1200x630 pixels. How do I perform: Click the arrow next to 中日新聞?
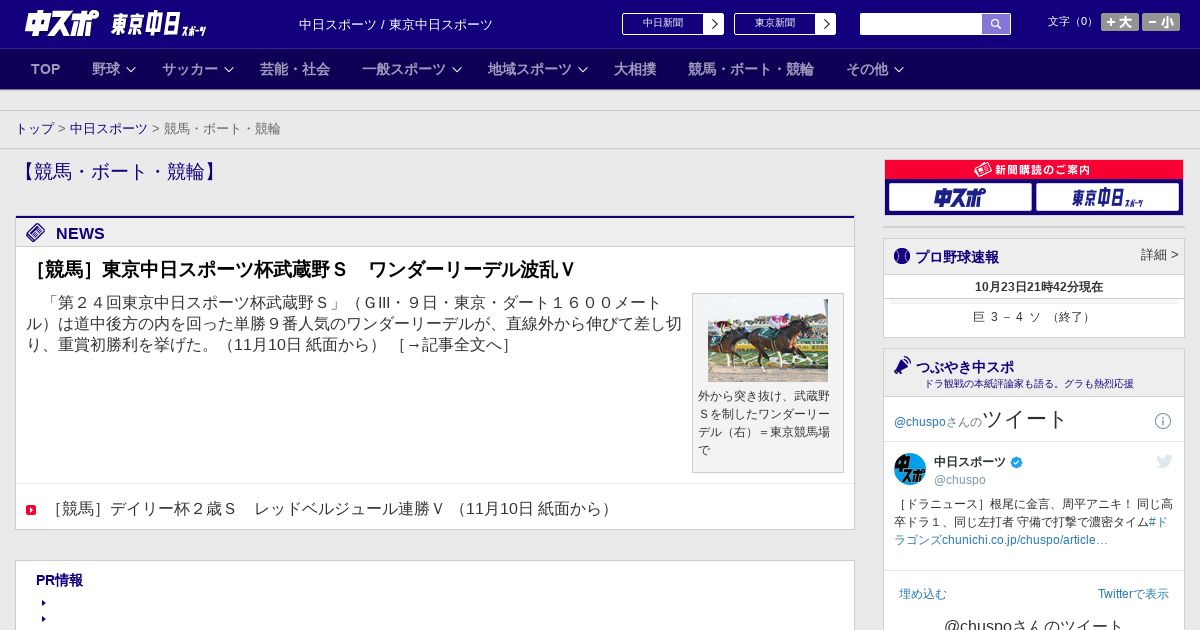(714, 24)
